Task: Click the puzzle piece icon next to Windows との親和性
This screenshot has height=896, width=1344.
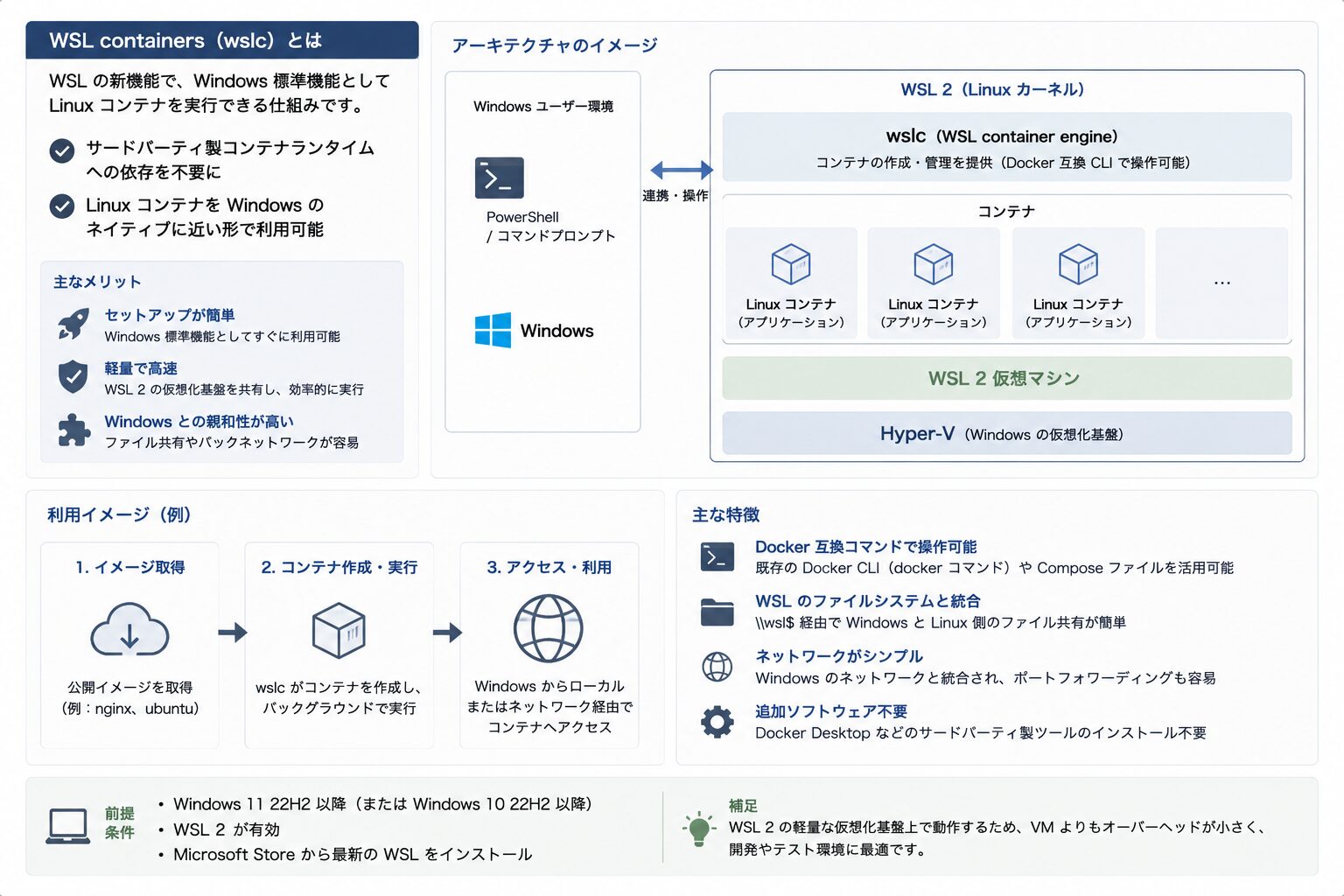Action: pyautogui.click(x=73, y=430)
